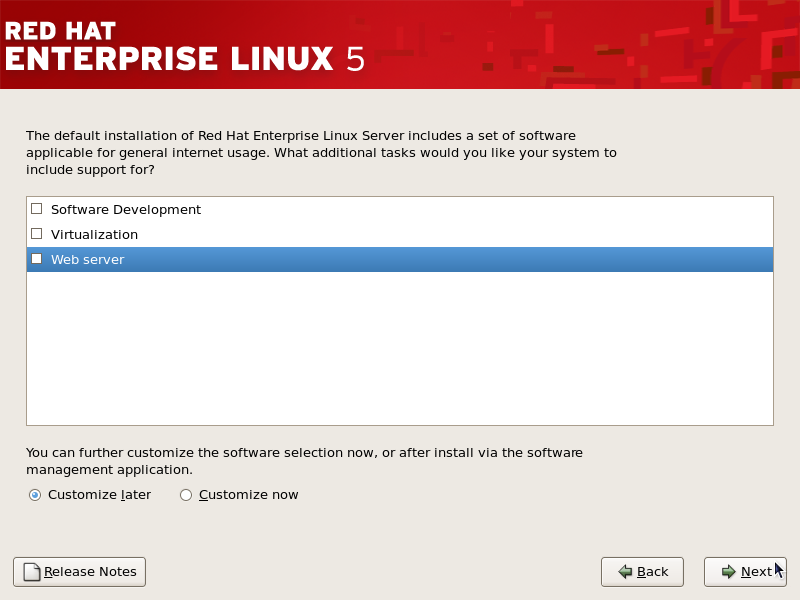
Task: Click the default installation description paragraph
Action: pyautogui.click(x=321, y=153)
